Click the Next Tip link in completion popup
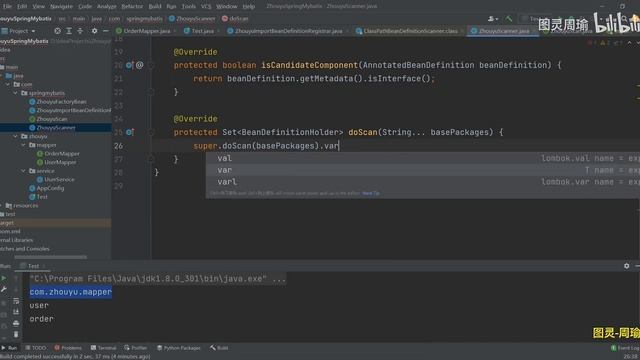640x360 pixels. point(371,193)
